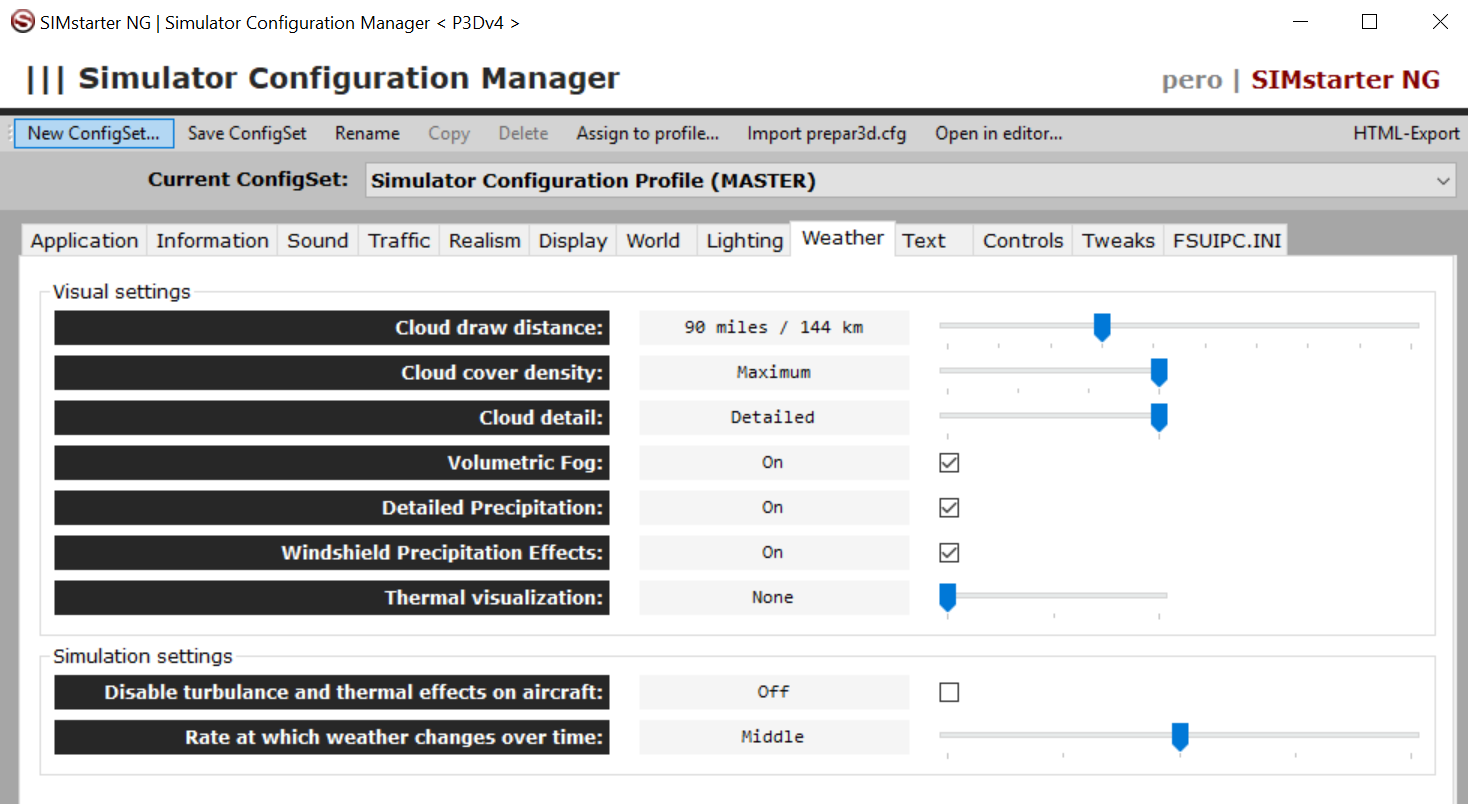The height and width of the screenshot is (804, 1468).
Task: Select the Weather tab
Action: (x=843, y=238)
